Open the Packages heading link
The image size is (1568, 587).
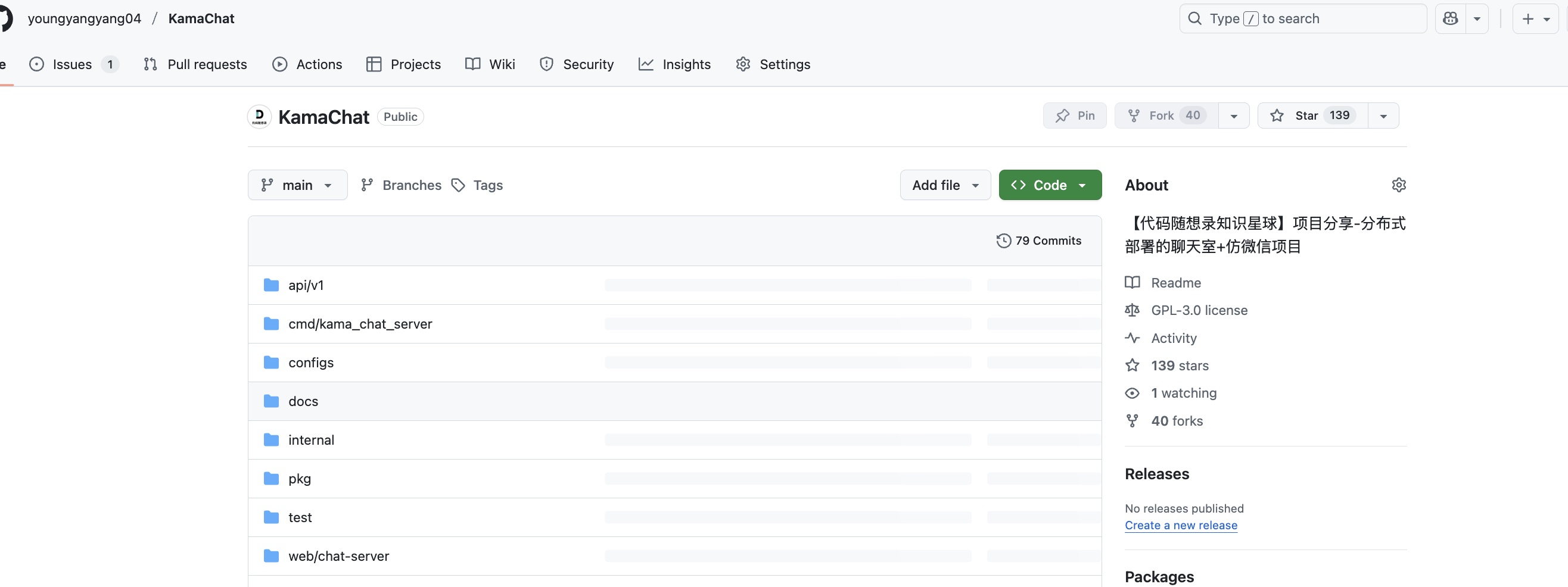pyautogui.click(x=1159, y=577)
